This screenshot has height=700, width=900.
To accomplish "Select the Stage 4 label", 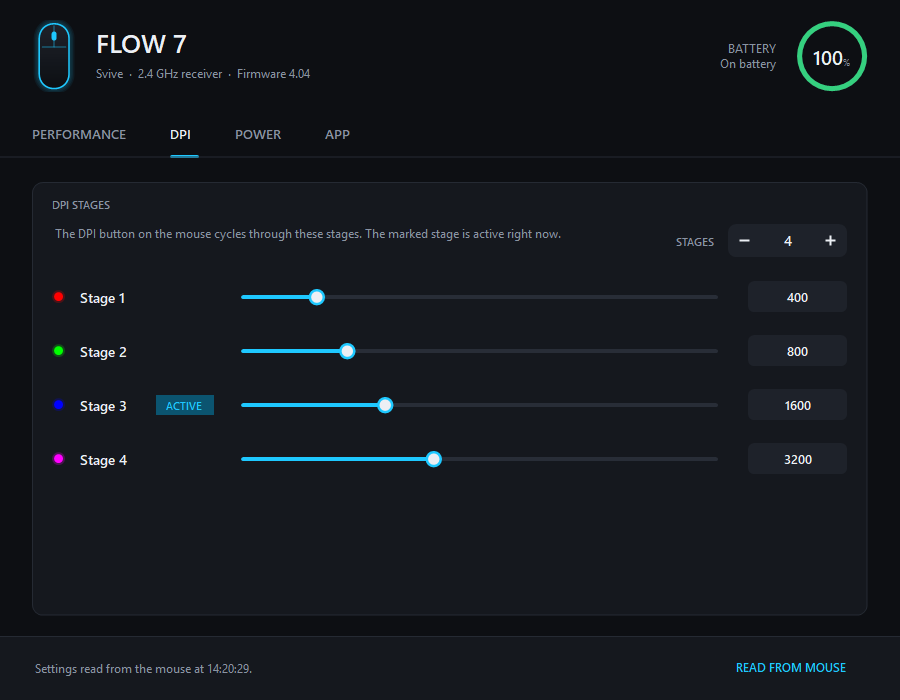I will 103,460.
